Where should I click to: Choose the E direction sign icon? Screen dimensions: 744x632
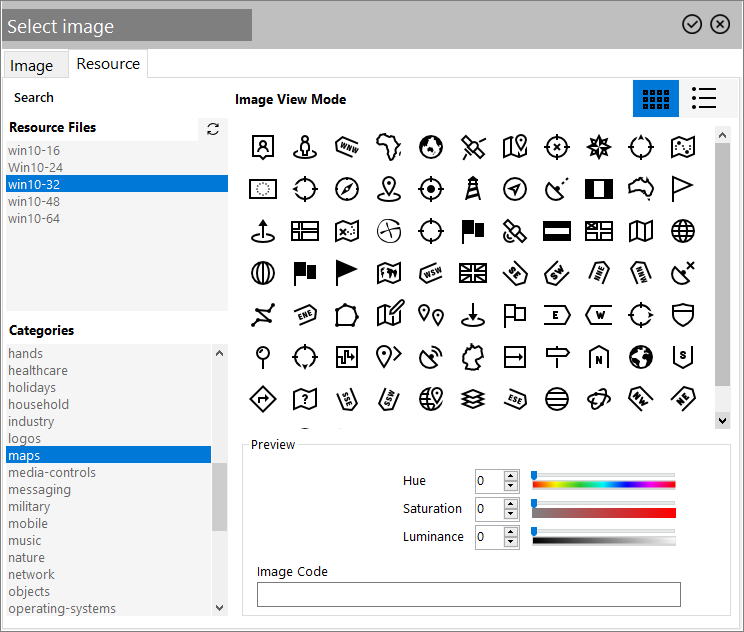[x=557, y=315]
